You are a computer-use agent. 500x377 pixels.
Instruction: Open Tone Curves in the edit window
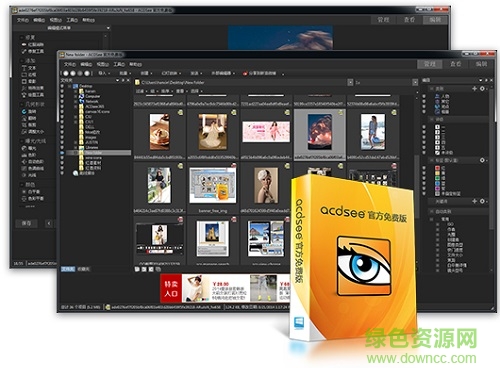click(33, 168)
